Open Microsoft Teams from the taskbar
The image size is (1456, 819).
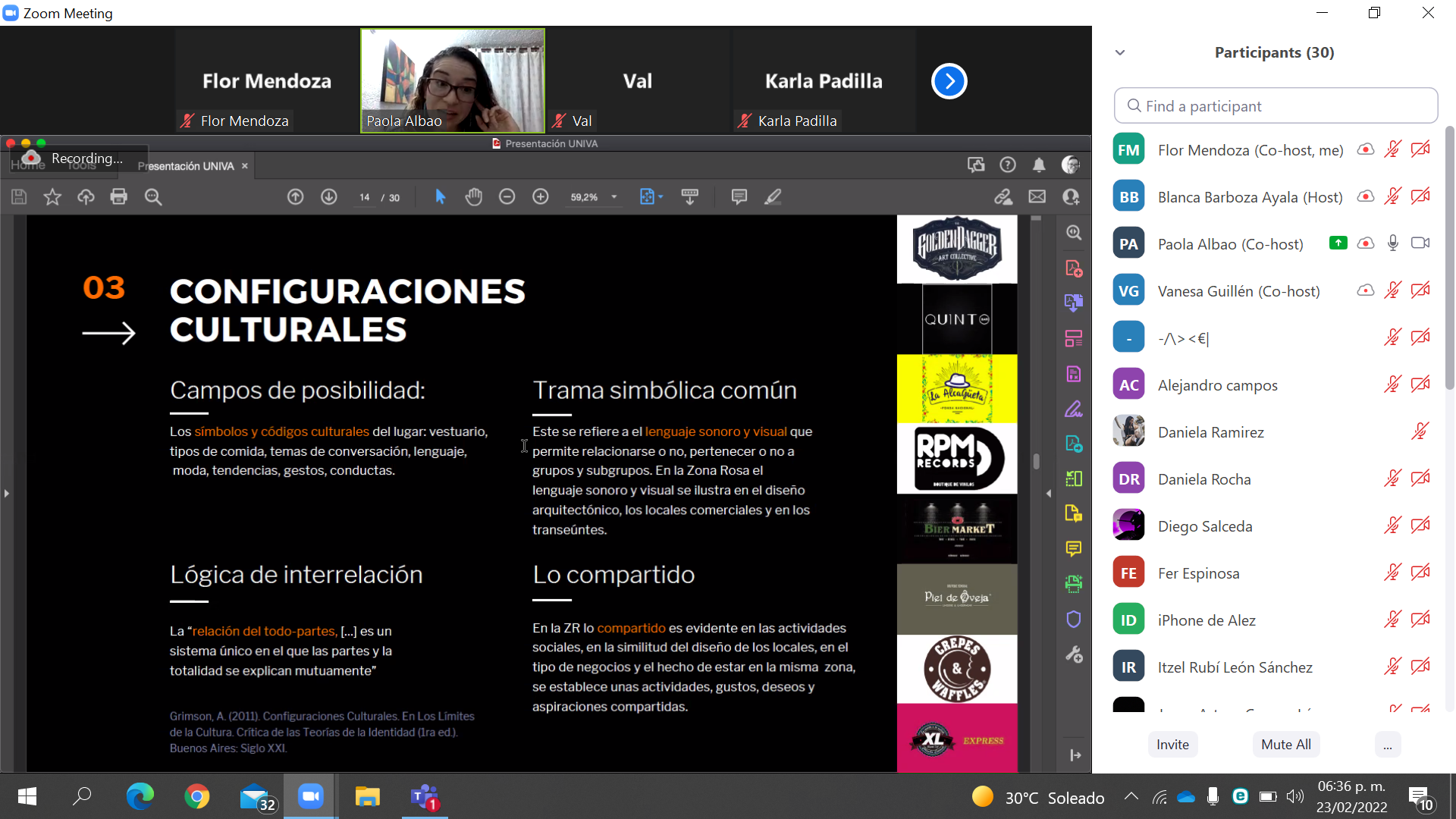click(425, 796)
